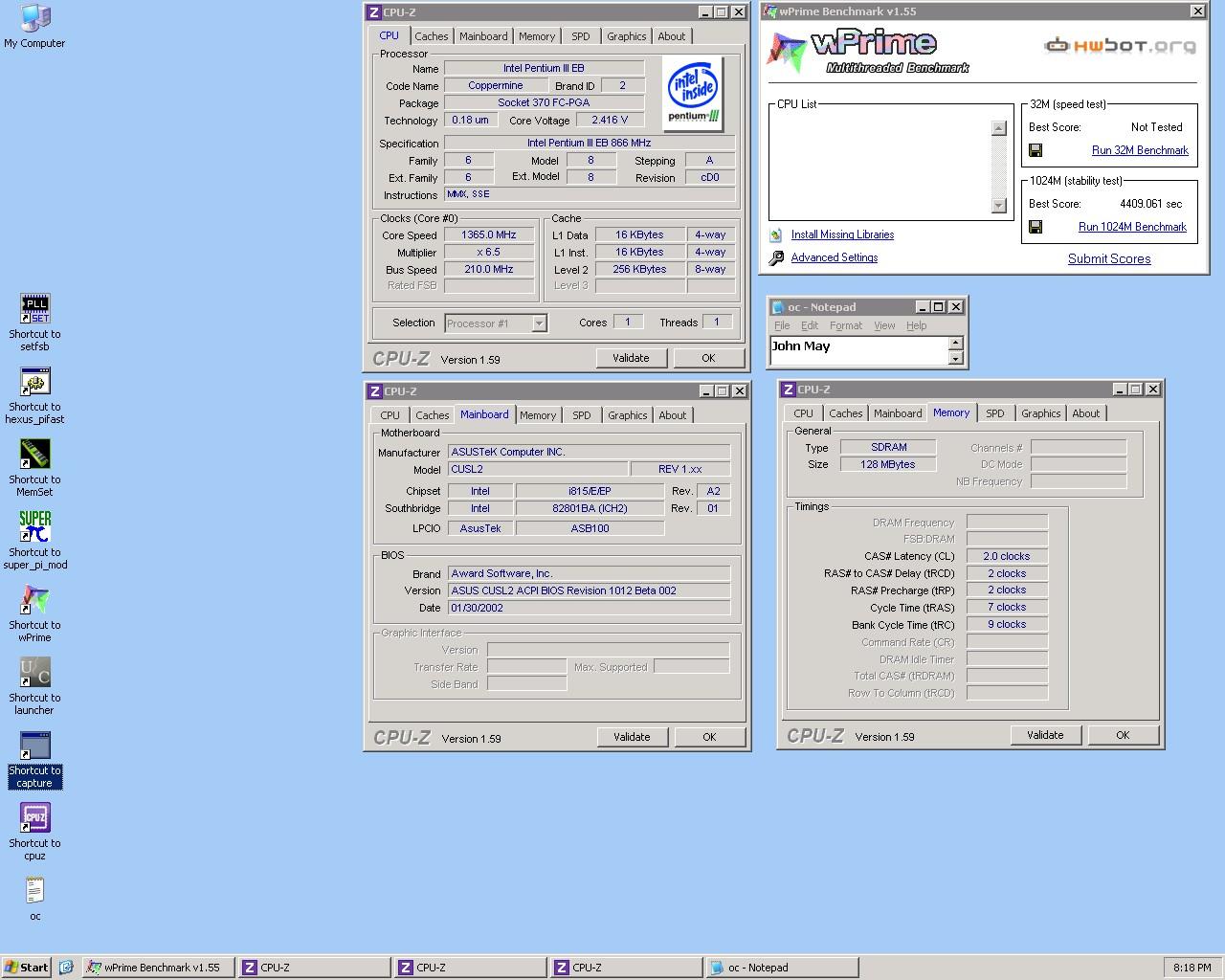Click the Start button
1225x980 pixels.
(x=26, y=968)
